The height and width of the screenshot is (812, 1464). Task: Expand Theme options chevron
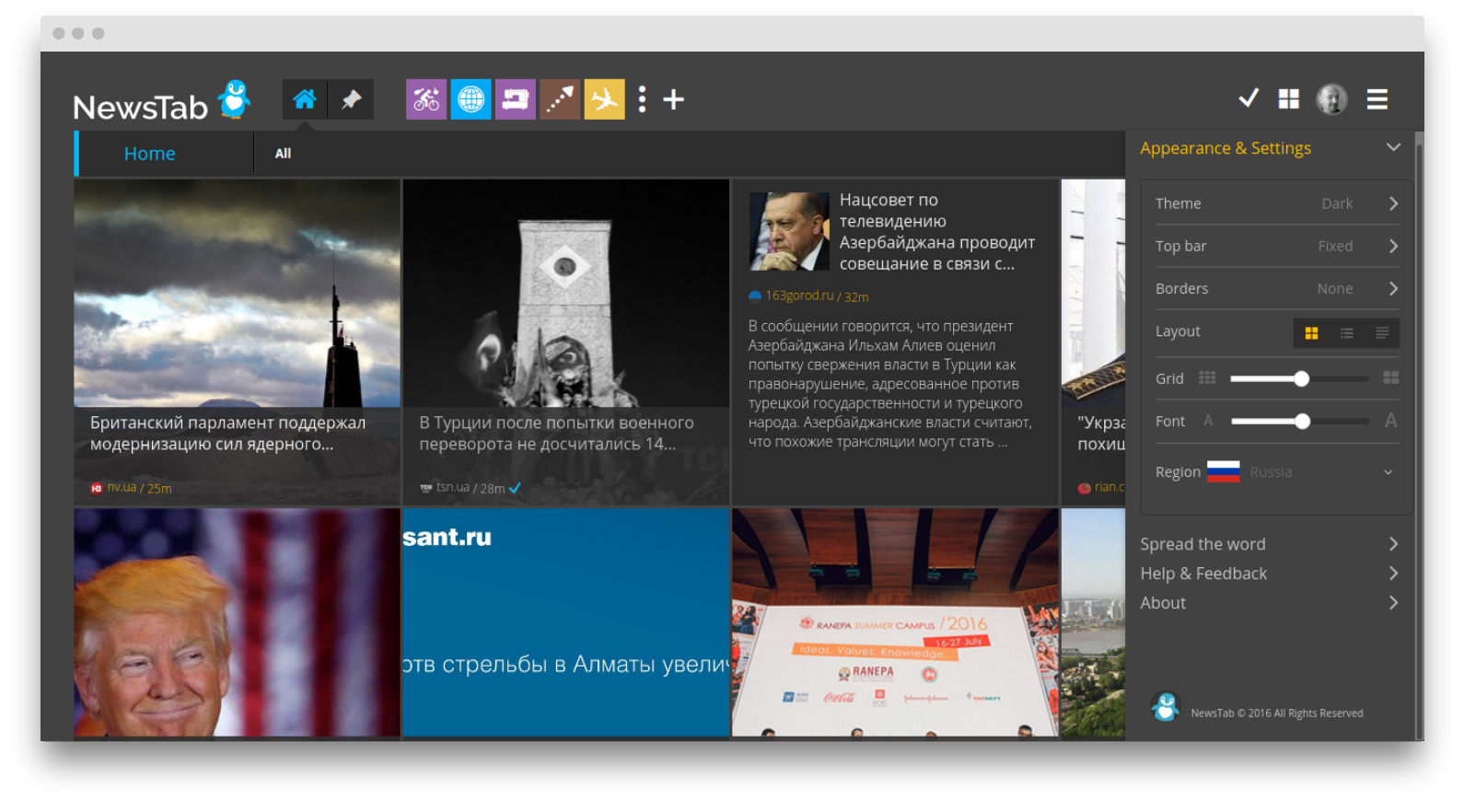1393,203
